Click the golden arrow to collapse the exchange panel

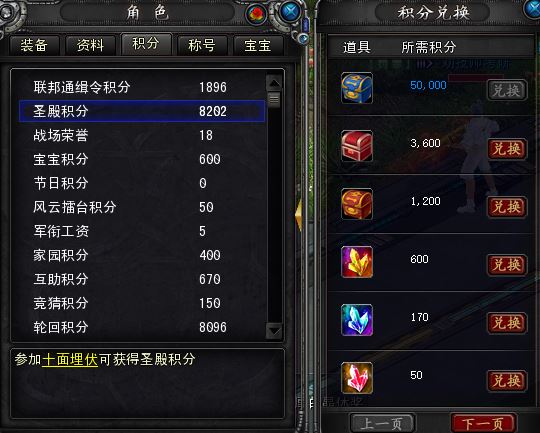tap(299, 215)
